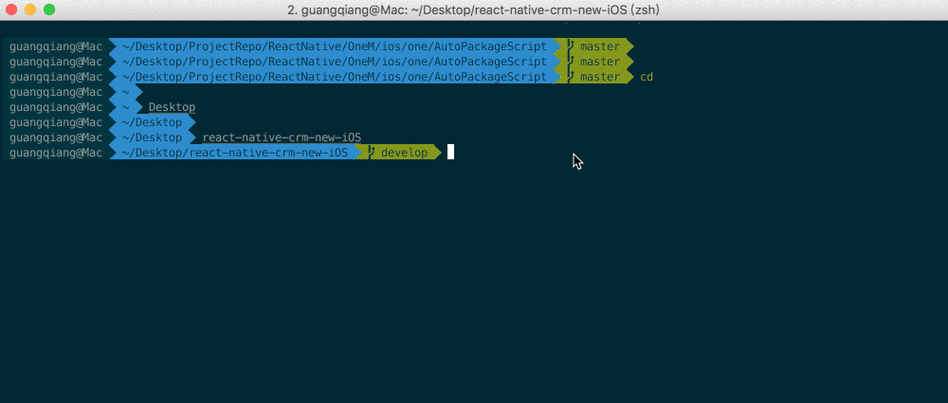This screenshot has height=403, width=948.
Task: Click guangqiang@Mac on the first prompt line
Action: 56,47
